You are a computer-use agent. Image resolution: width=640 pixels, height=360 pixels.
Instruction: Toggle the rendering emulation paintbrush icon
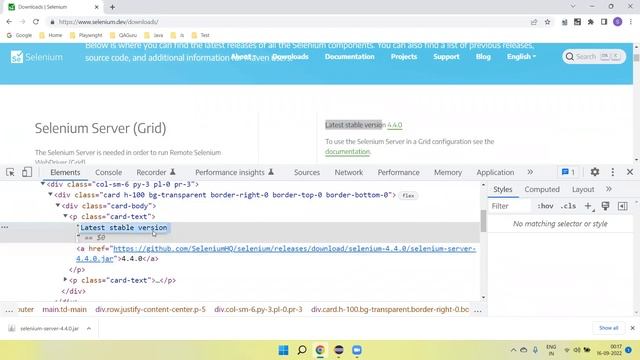pos(605,206)
